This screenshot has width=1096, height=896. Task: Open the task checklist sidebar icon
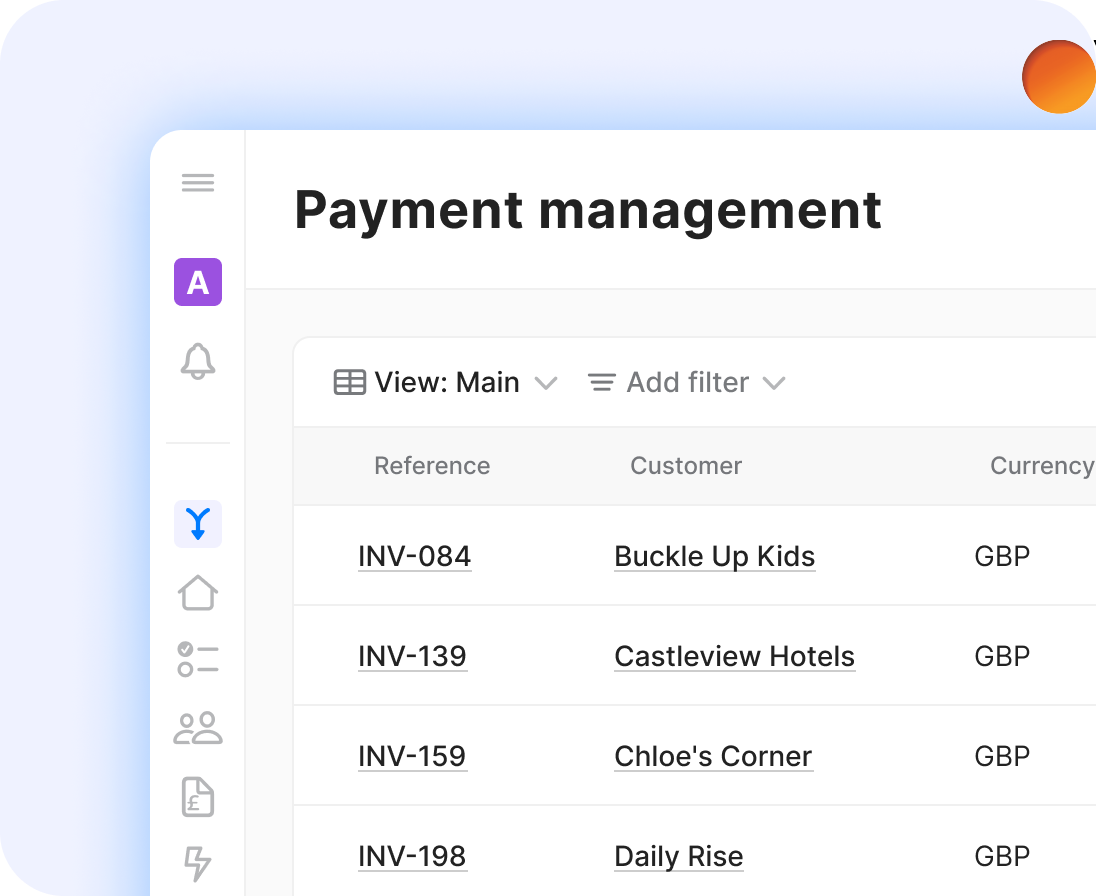click(198, 660)
